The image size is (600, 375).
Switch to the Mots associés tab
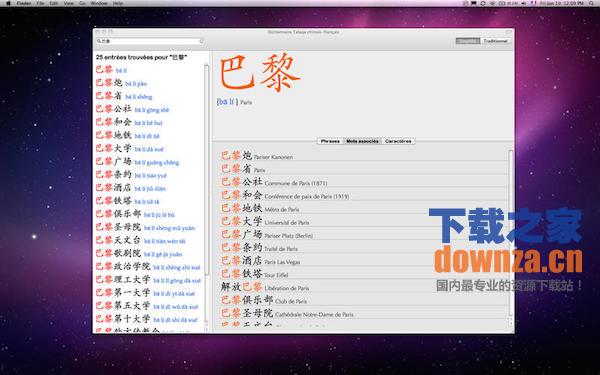tap(362, 141)
